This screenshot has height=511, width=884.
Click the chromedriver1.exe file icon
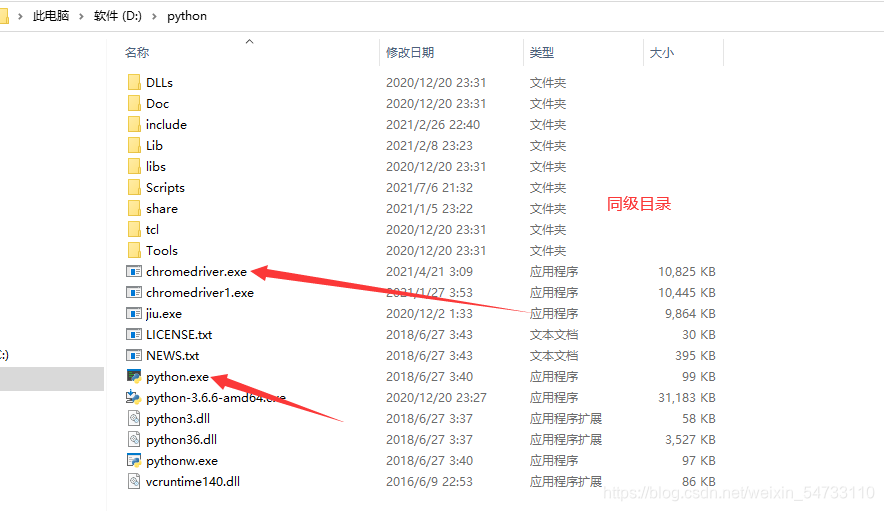click(x=134, y=292)
